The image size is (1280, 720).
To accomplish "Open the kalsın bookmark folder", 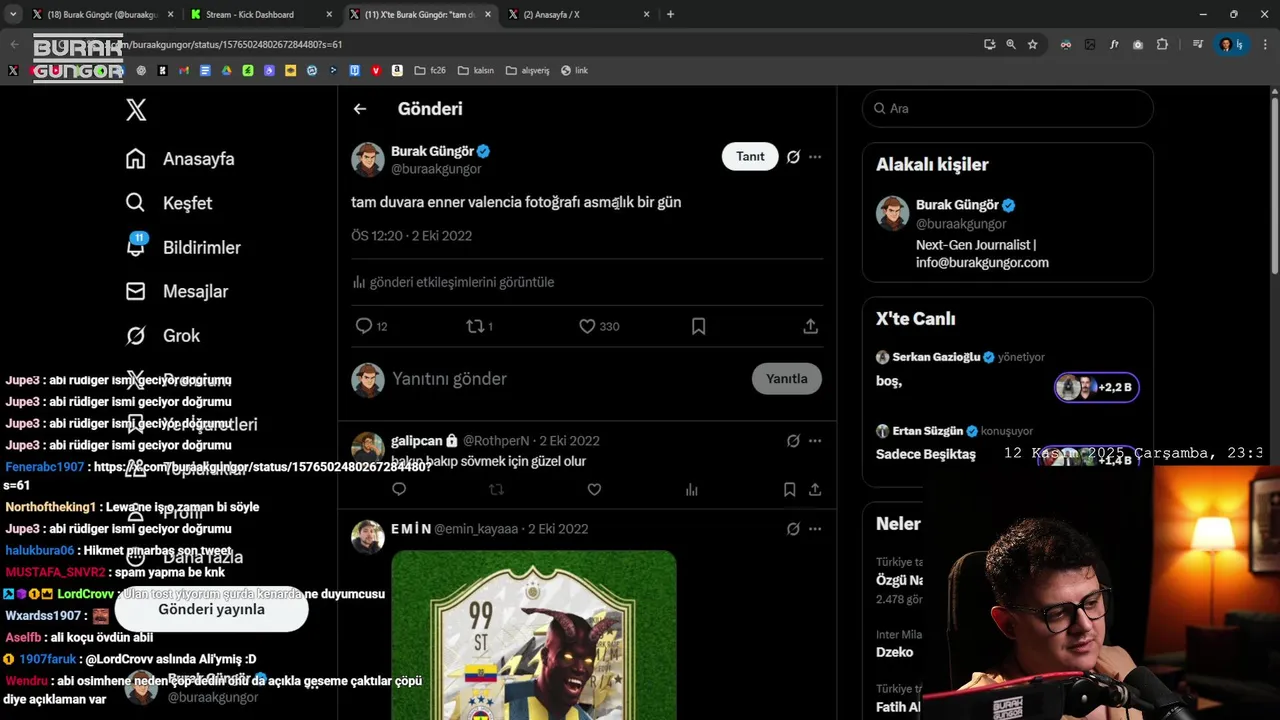I will coord(476,71).
